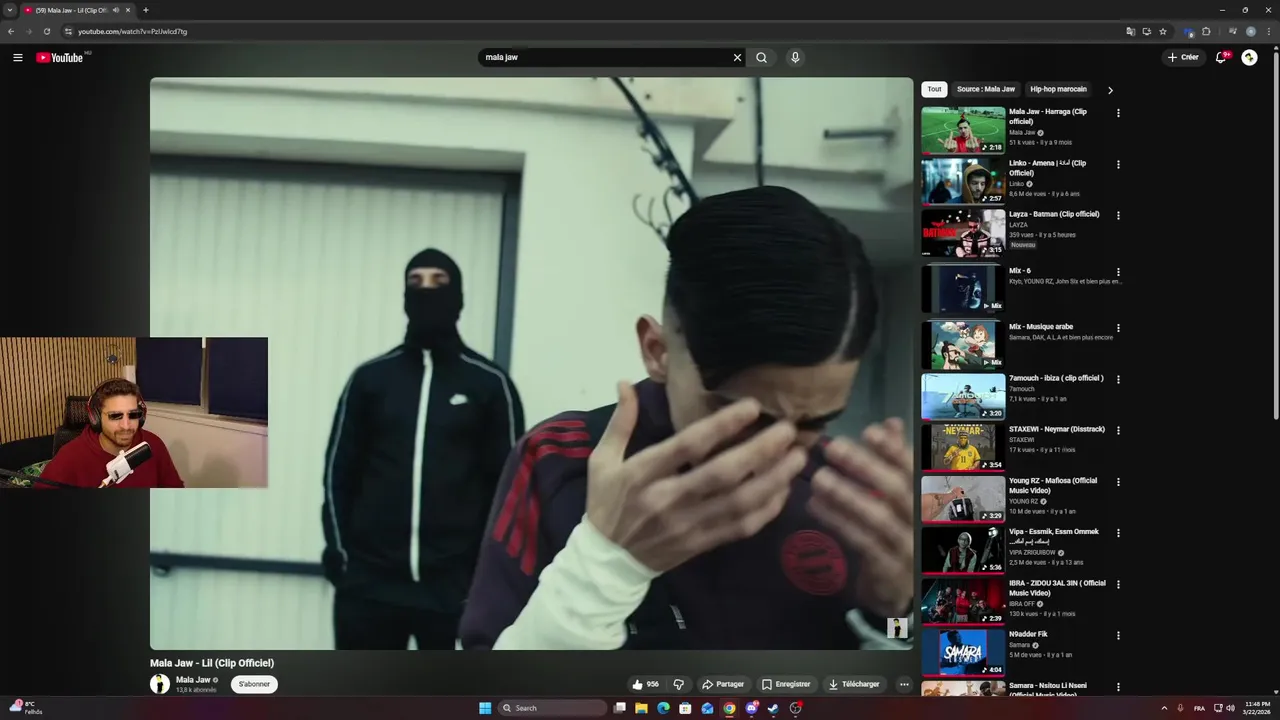The image size is (1280, 720).
Task: Clear the search box text
Action: (737, 57)
